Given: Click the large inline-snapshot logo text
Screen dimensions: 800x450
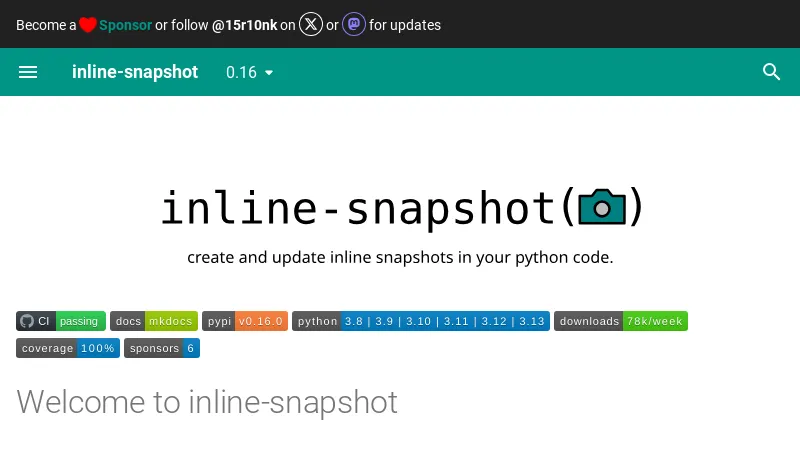Looking at the screenshot, I should click(x=358, y=207).
